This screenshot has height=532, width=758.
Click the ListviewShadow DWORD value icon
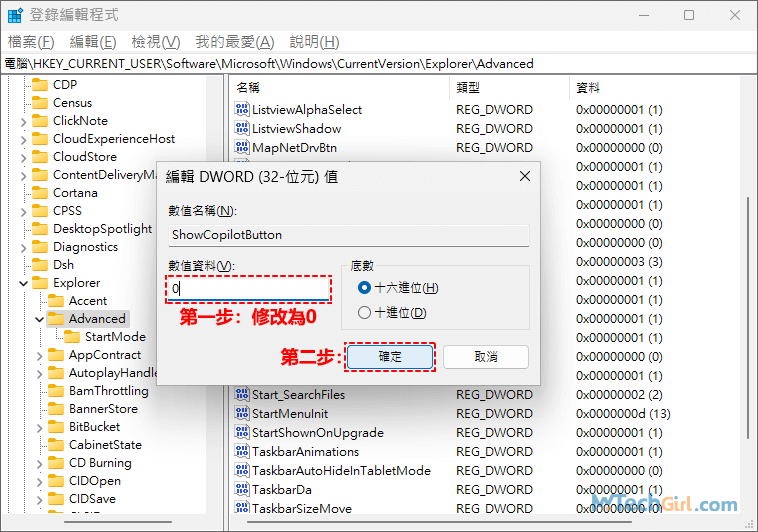click(x=242, y=128)
